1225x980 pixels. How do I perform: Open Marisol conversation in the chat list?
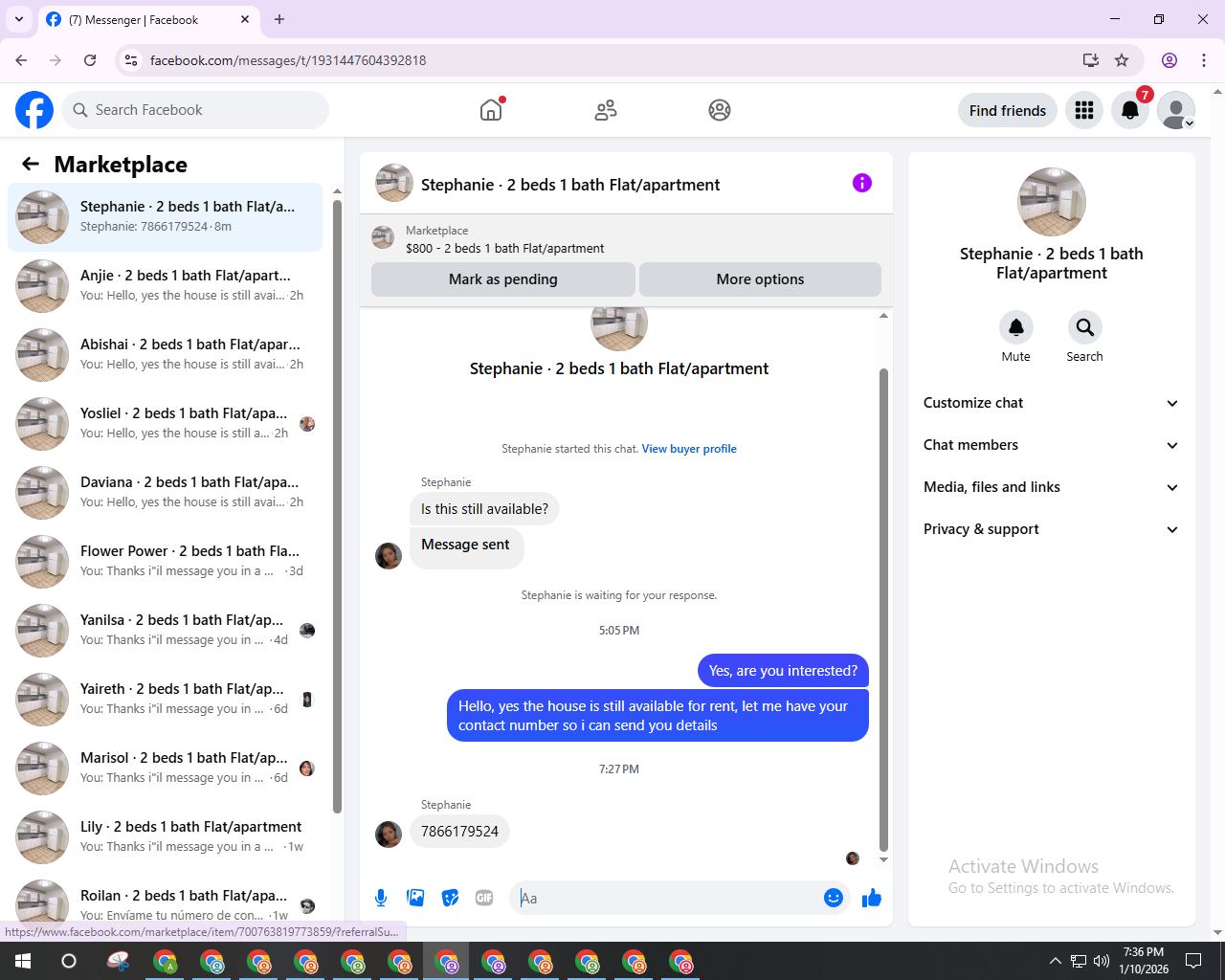pyautogui.click(x=165, y=768)
